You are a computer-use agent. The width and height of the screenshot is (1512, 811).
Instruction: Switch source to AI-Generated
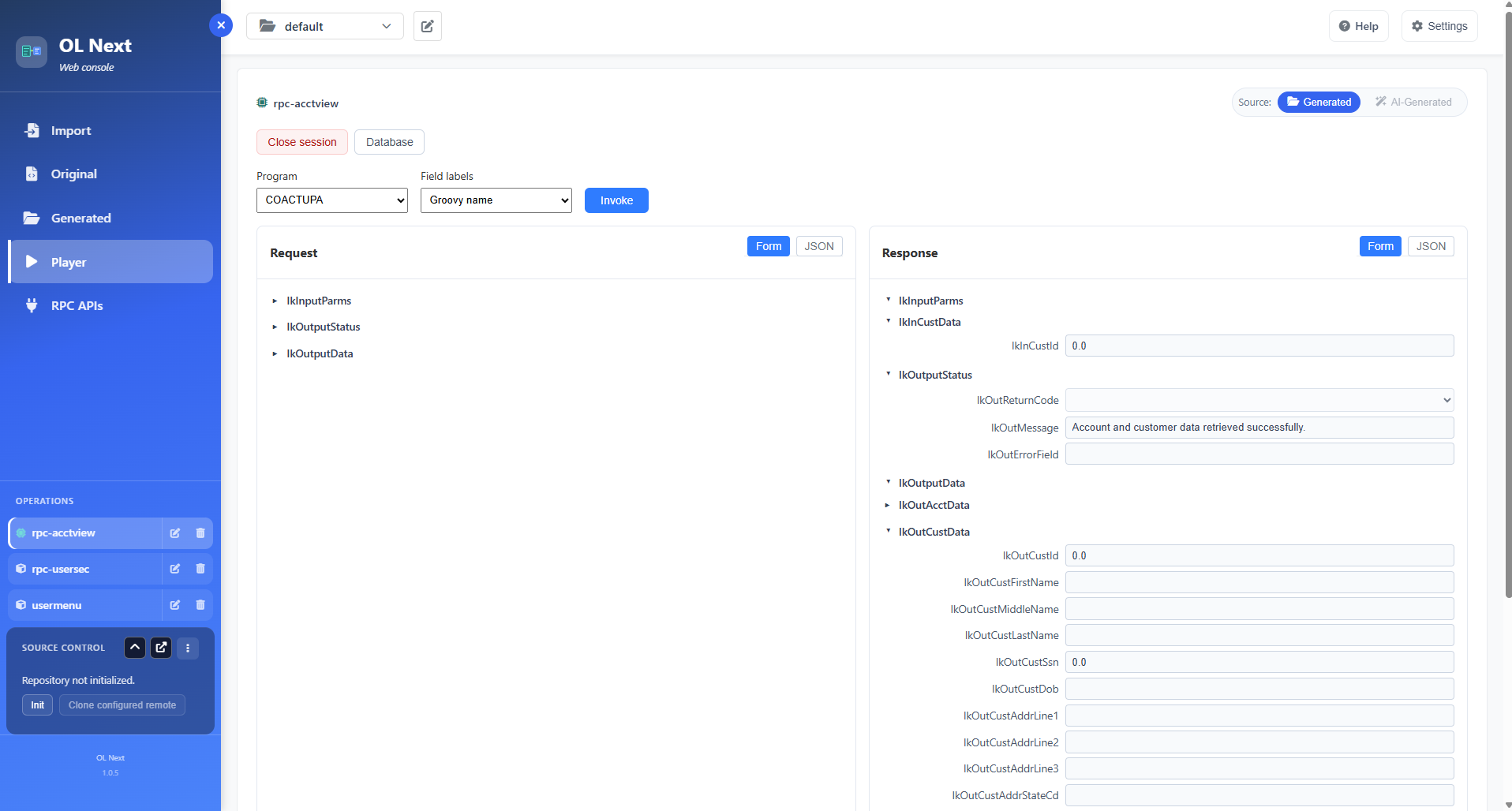pyautogui.click(x=1413, y=102)
